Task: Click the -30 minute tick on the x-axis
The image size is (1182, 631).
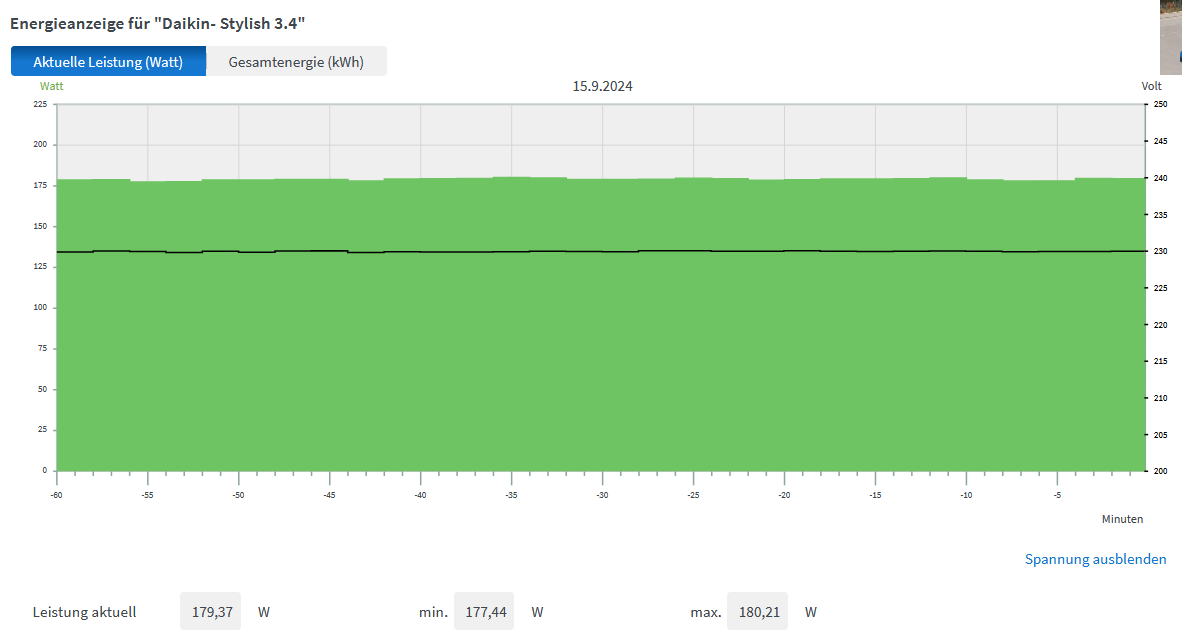Action: tap(602, 495)
